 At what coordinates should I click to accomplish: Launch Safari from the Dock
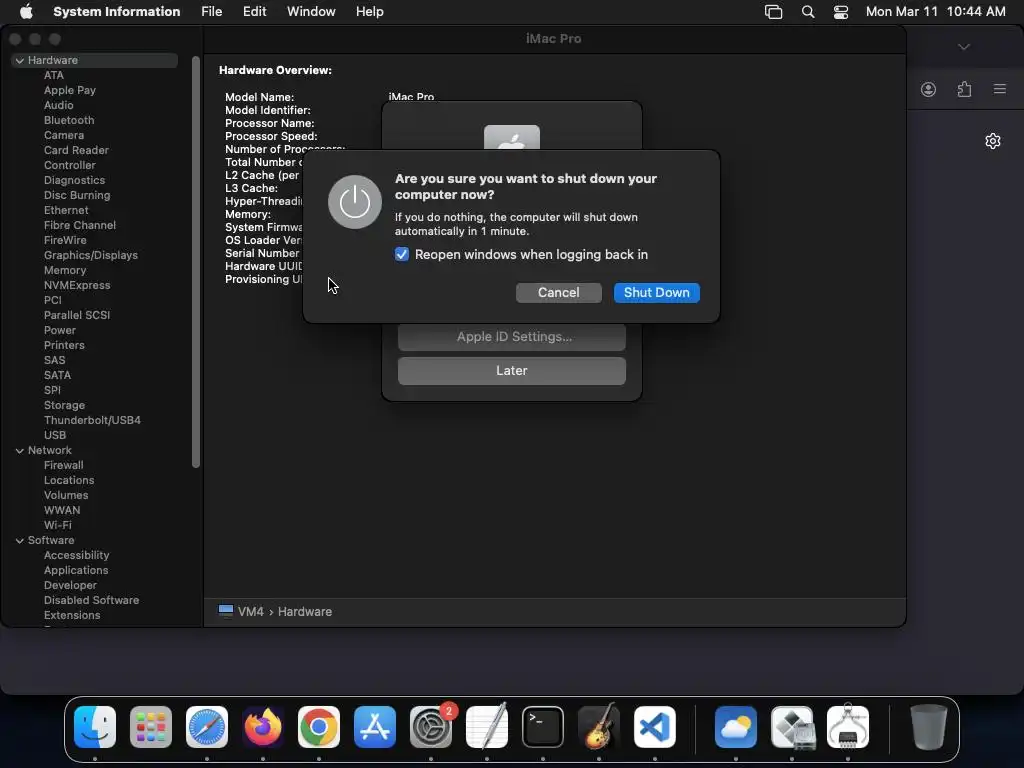(207, 727)
